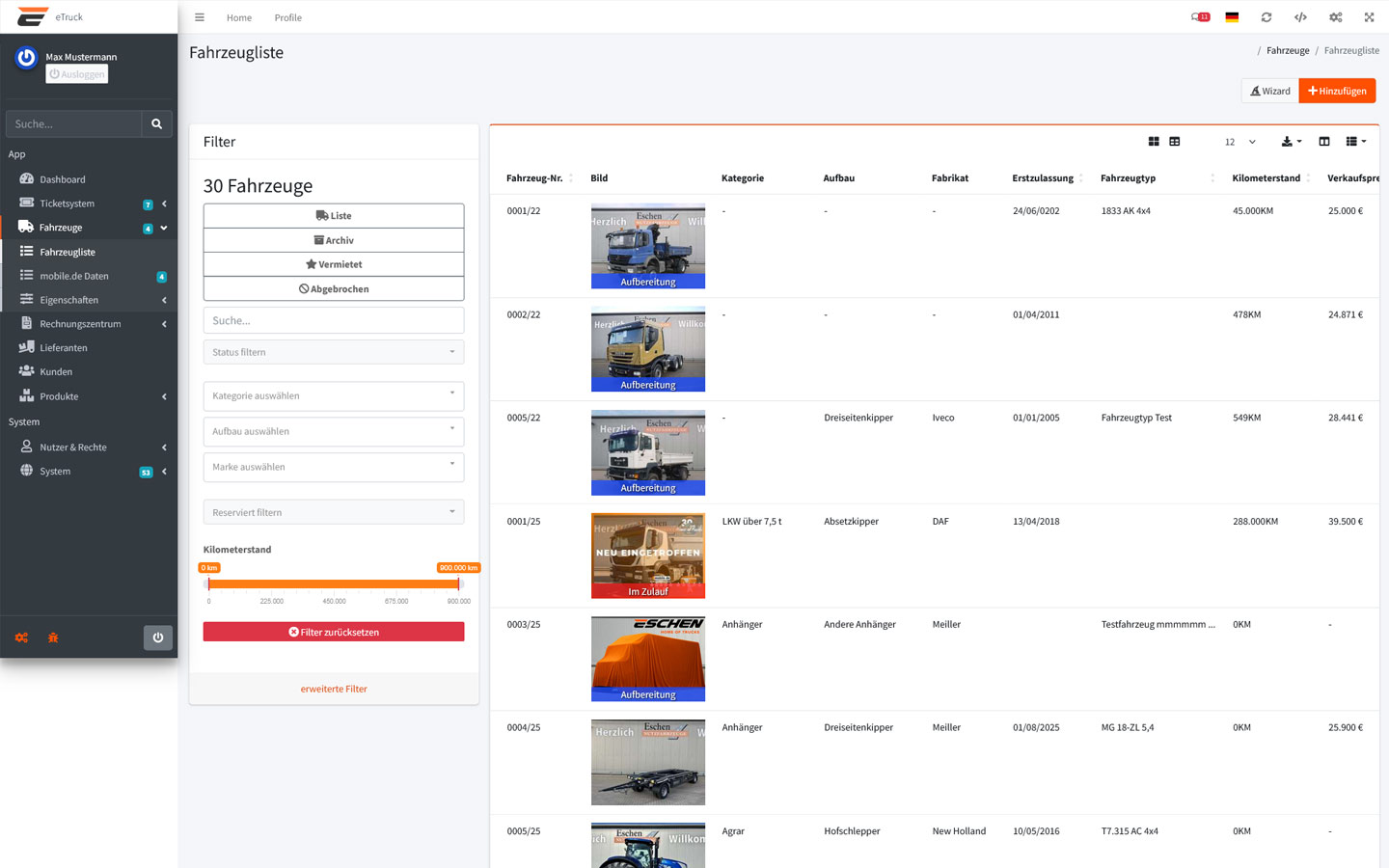
Task: Expand Rechnungszentrum sidebar menu
Action: (89, 324)
